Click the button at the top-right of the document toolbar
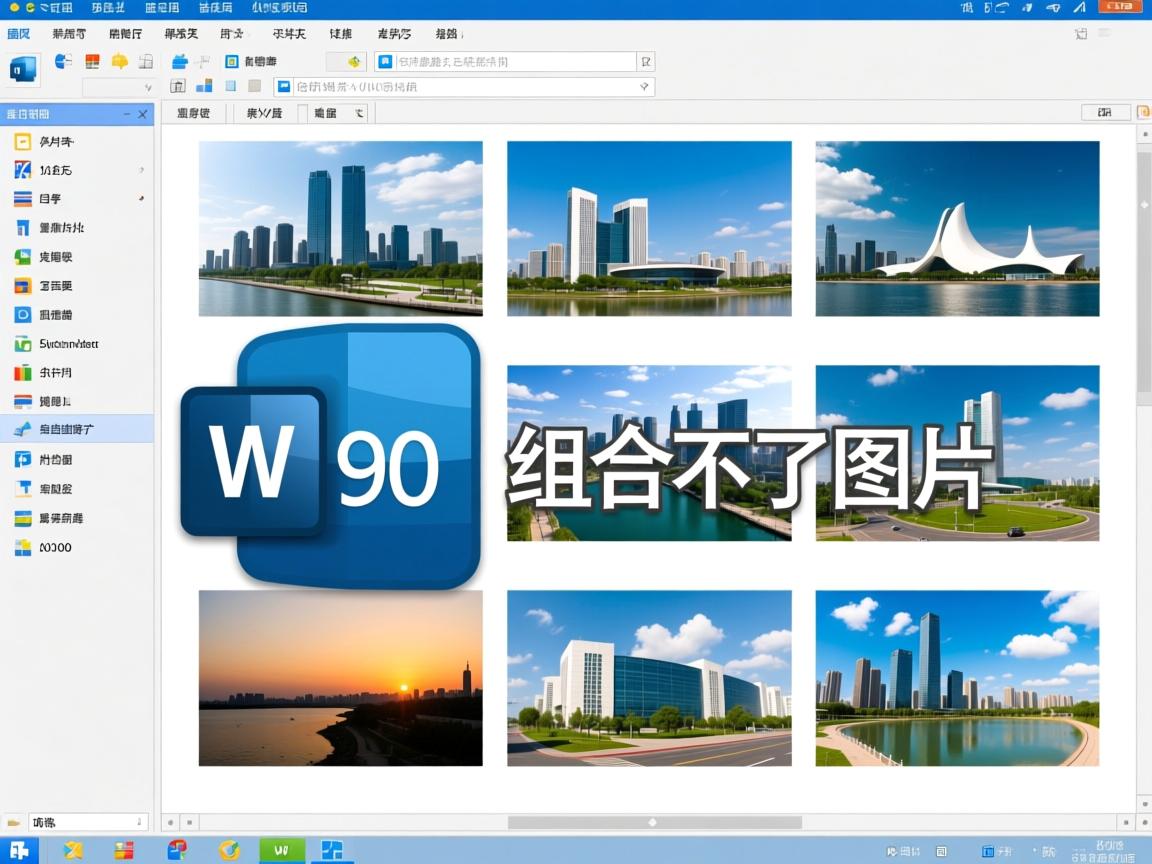This screenshot has width=1152, height=864. click(x=1104, y=112)
